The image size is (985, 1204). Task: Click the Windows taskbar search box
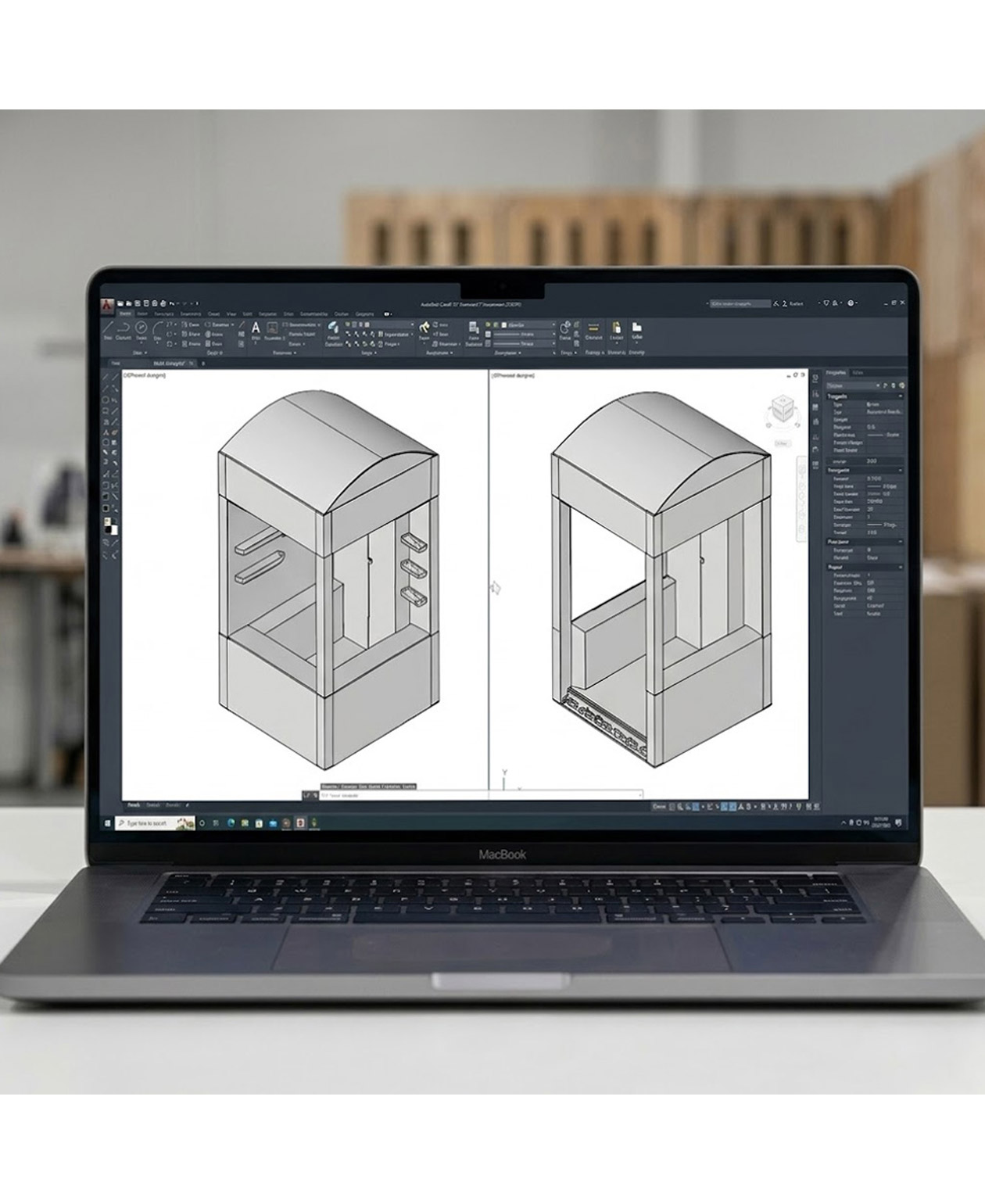click(155, 823)
